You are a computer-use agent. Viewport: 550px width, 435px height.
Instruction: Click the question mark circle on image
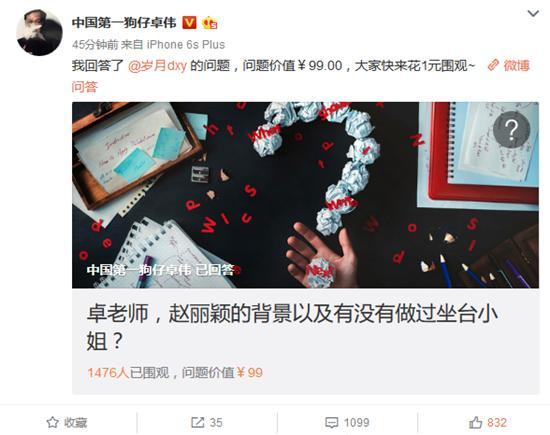coord(511,129)
